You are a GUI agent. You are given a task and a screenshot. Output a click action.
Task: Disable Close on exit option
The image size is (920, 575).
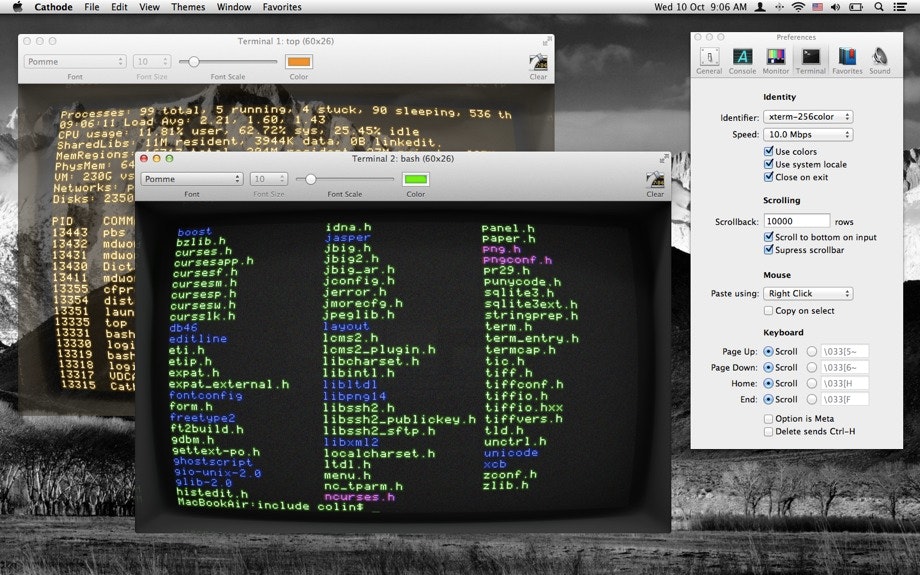768,177
